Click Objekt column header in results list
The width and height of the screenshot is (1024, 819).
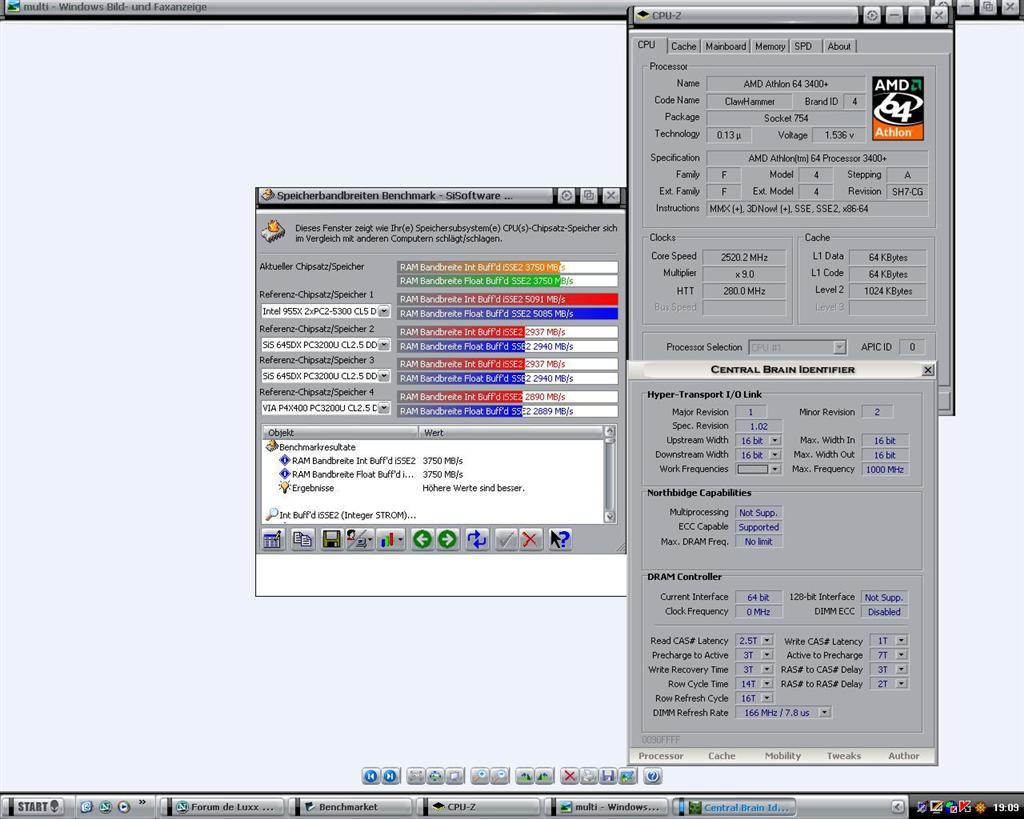pos(340,432)
